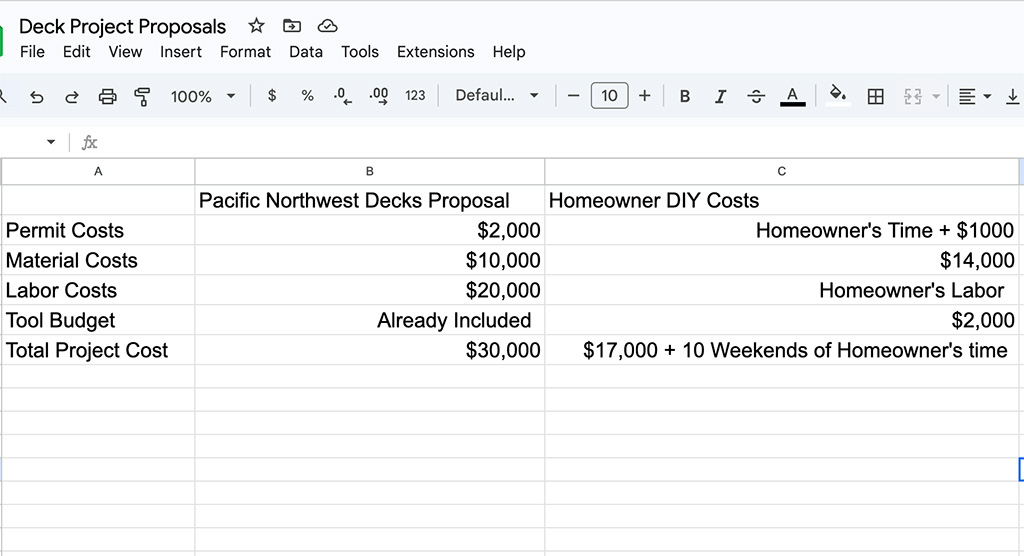
Task: Click the redo arrow
Action: click(72, 97)
